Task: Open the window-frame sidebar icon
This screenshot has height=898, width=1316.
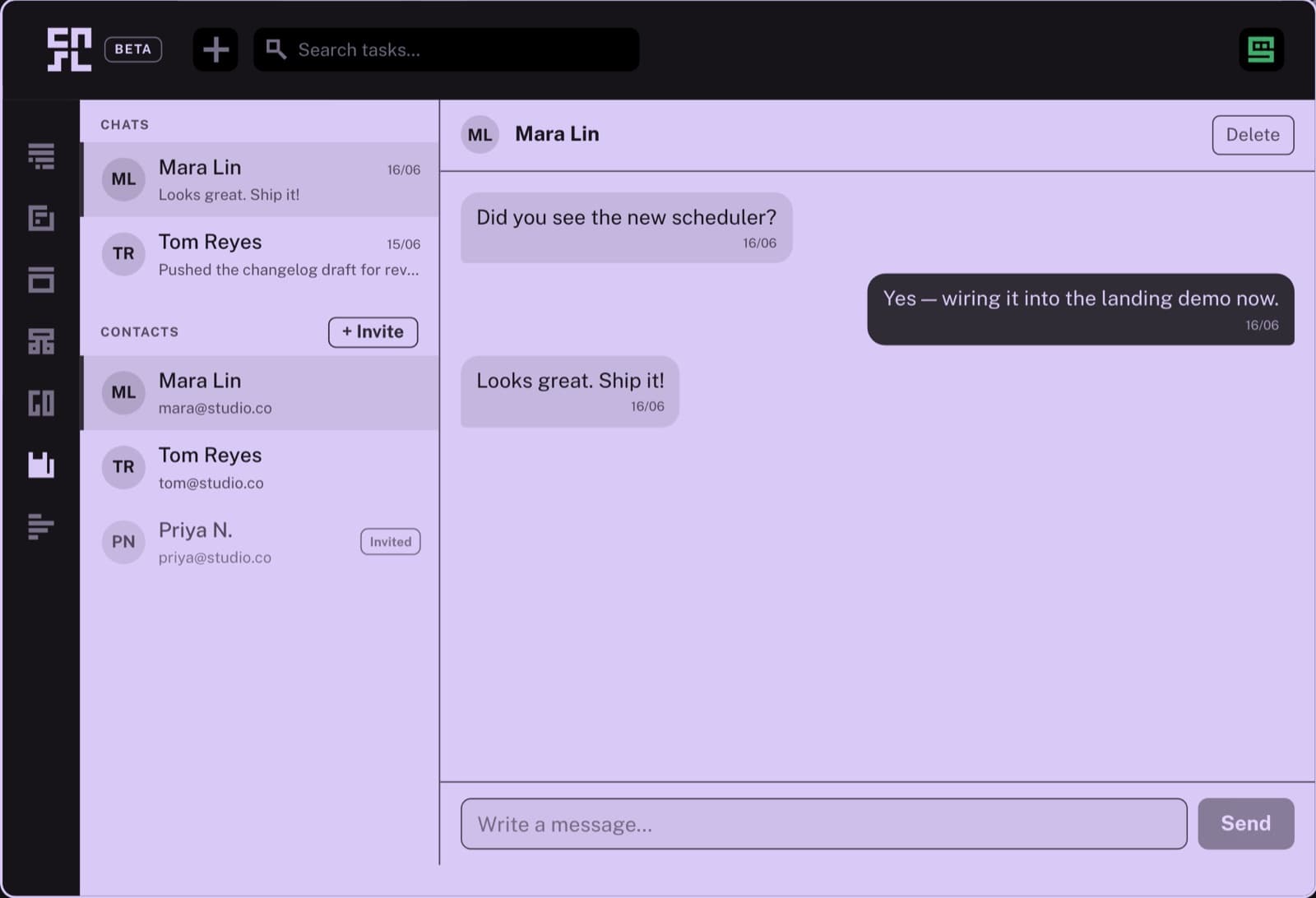Action: 41,280
